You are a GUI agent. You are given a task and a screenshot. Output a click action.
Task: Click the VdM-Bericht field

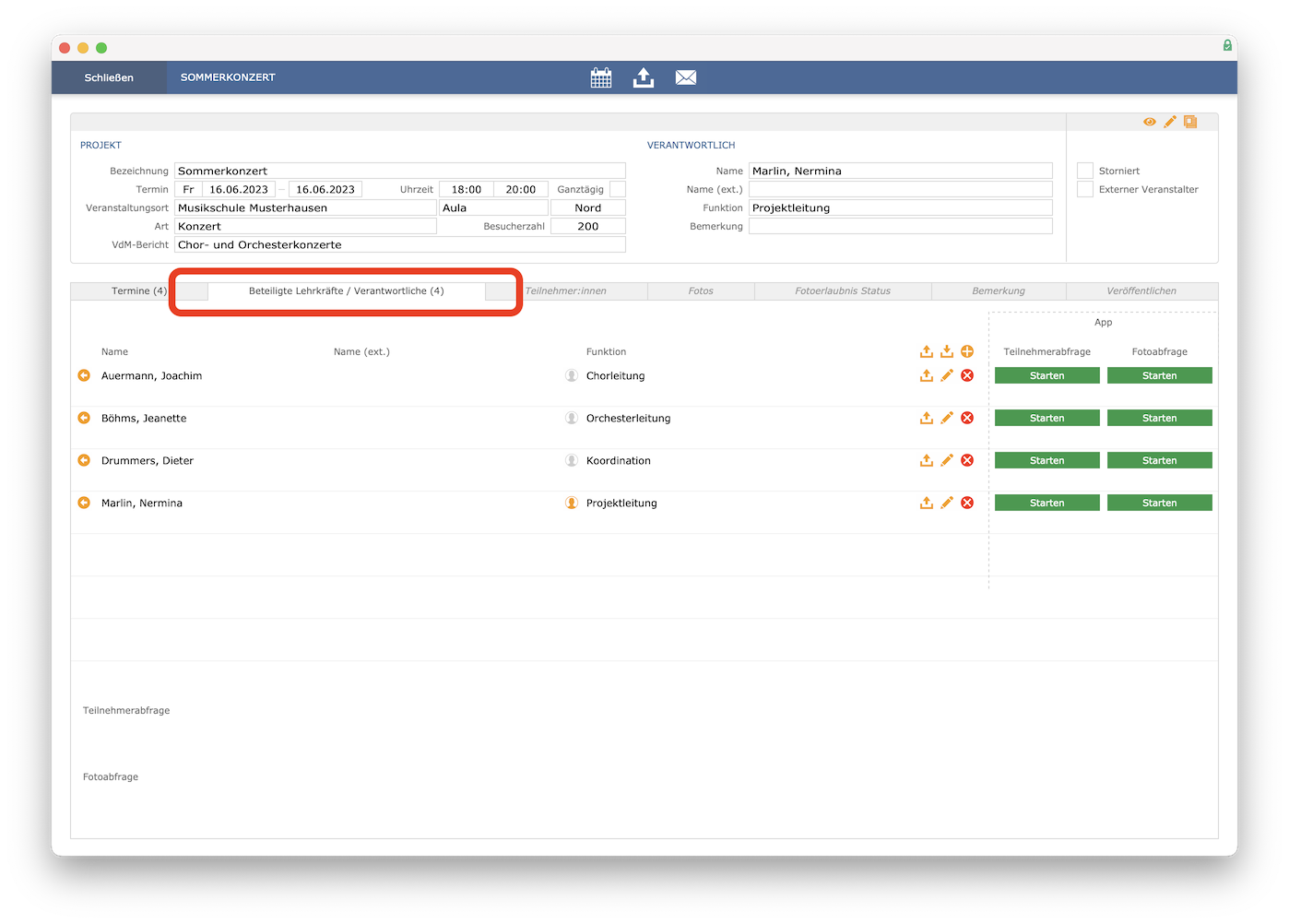tap(400, 244)
